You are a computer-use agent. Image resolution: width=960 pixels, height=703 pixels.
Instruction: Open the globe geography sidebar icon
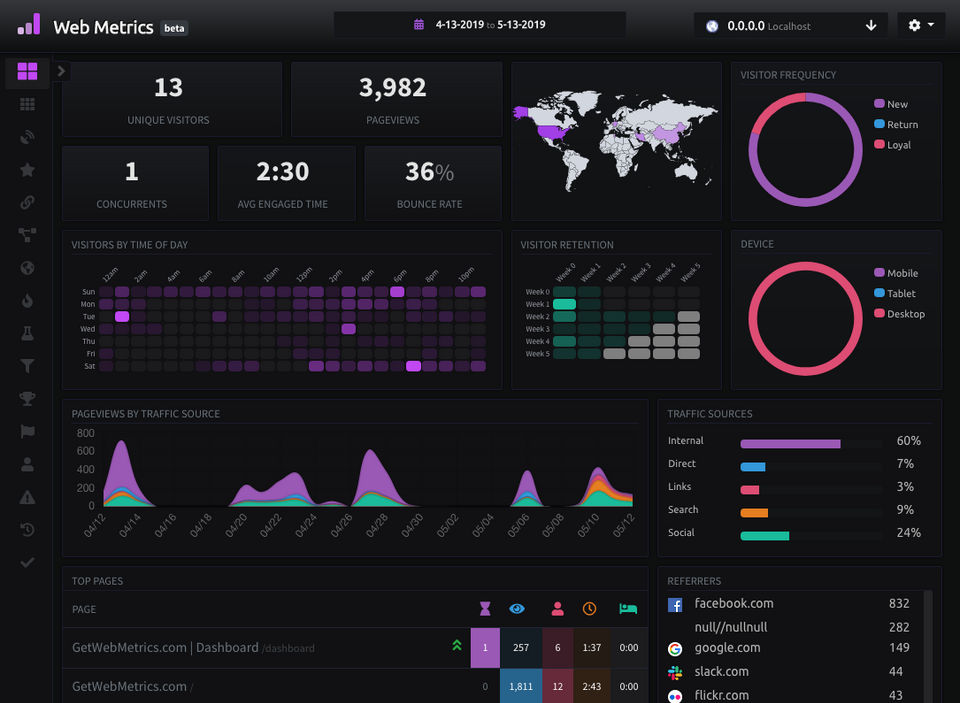(x=27, y=268)
